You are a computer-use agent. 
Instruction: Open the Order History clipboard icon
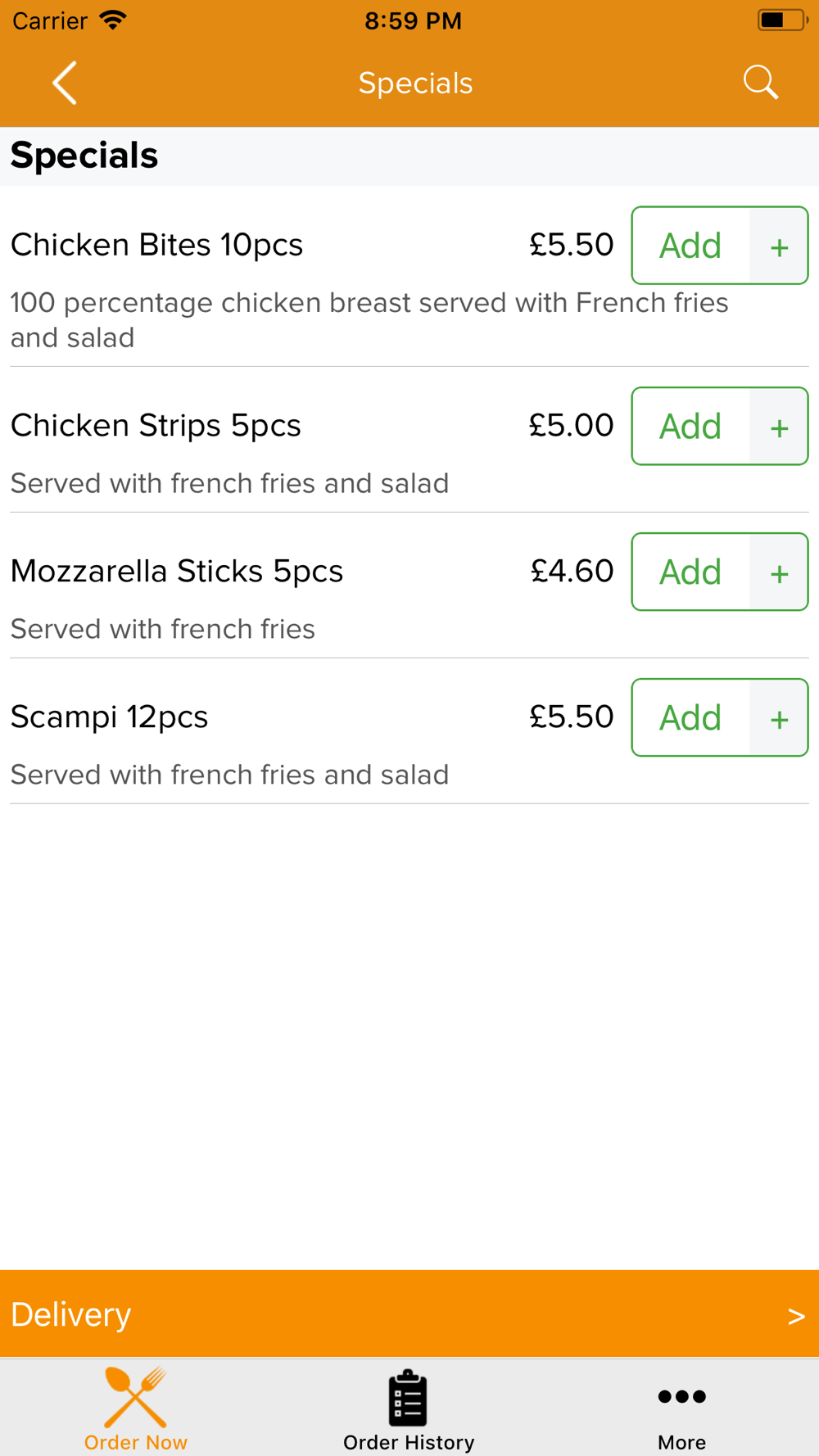pos(408,1397)
